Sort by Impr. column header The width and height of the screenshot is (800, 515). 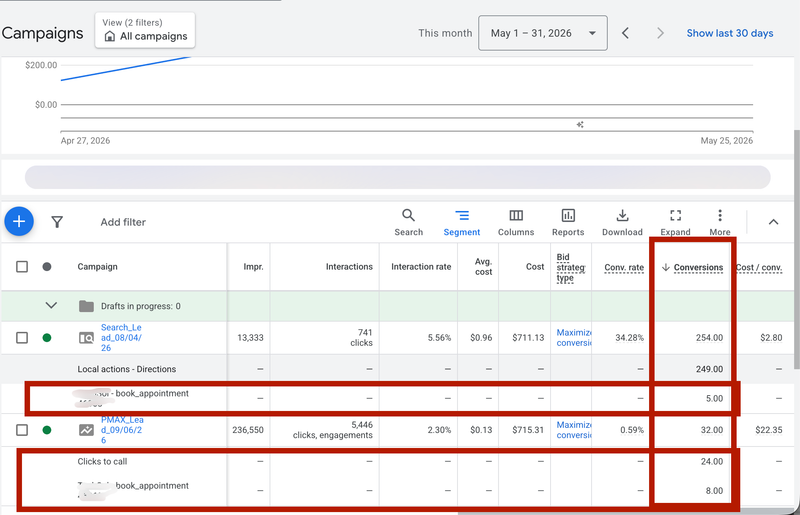point(253,266)
